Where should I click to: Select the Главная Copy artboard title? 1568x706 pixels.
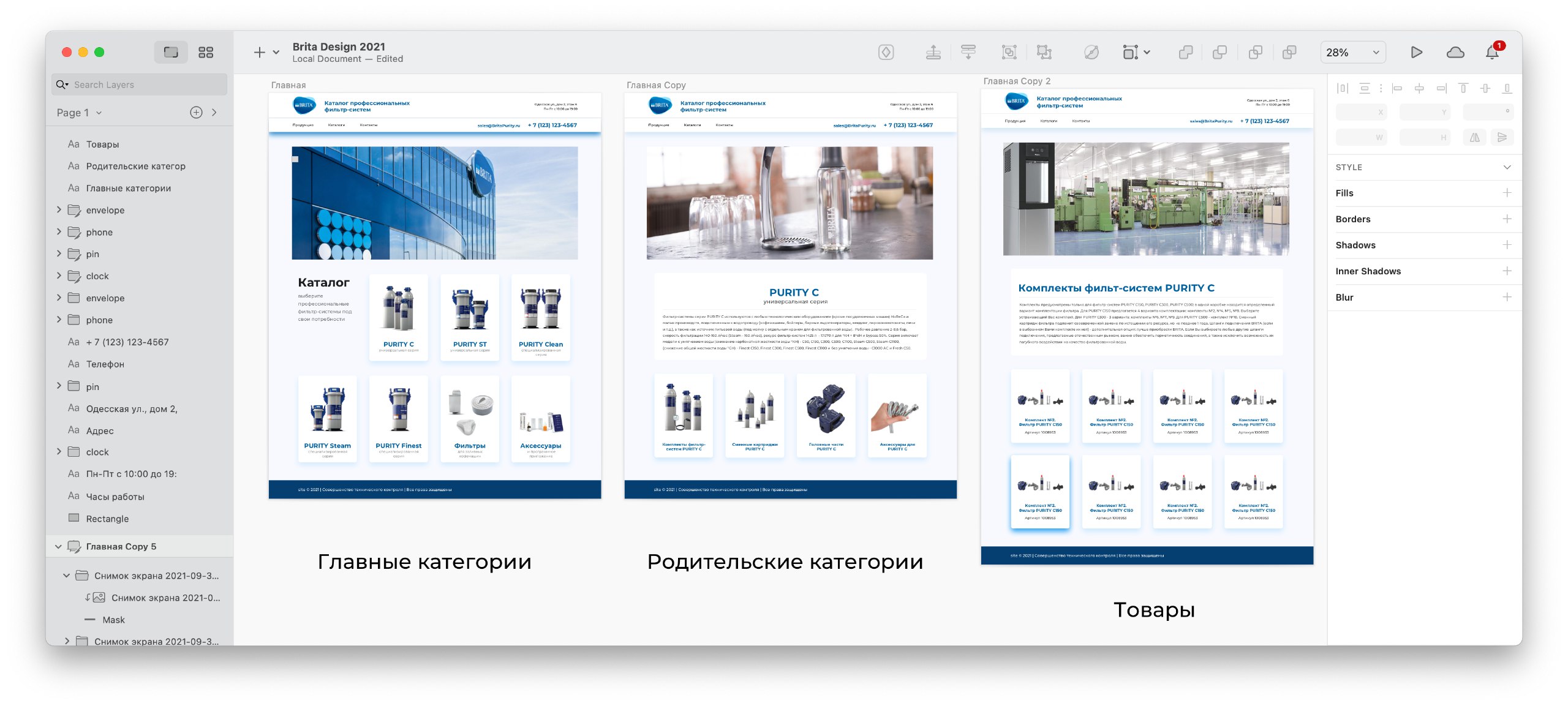tap(656, 85)
